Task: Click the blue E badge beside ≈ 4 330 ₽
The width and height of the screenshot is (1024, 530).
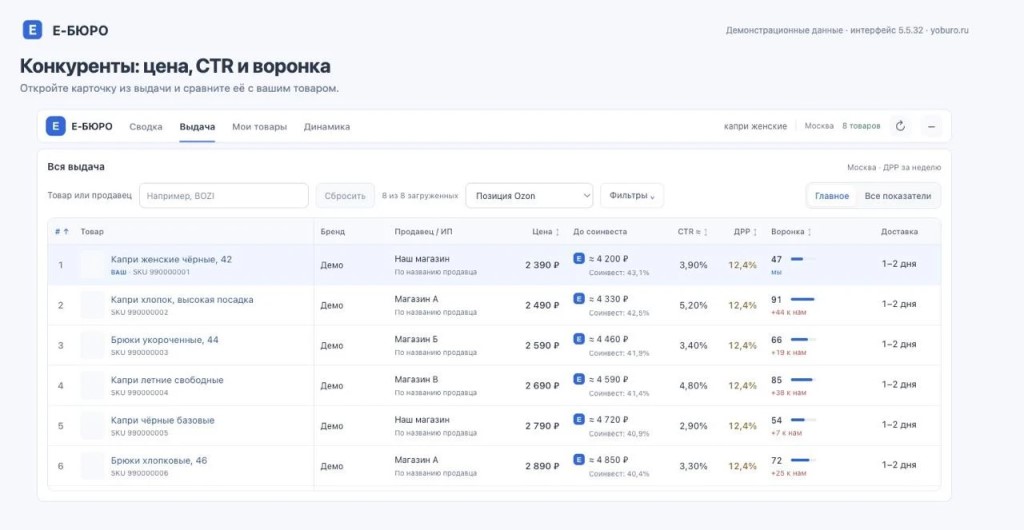Action: (x=579, y=299)
